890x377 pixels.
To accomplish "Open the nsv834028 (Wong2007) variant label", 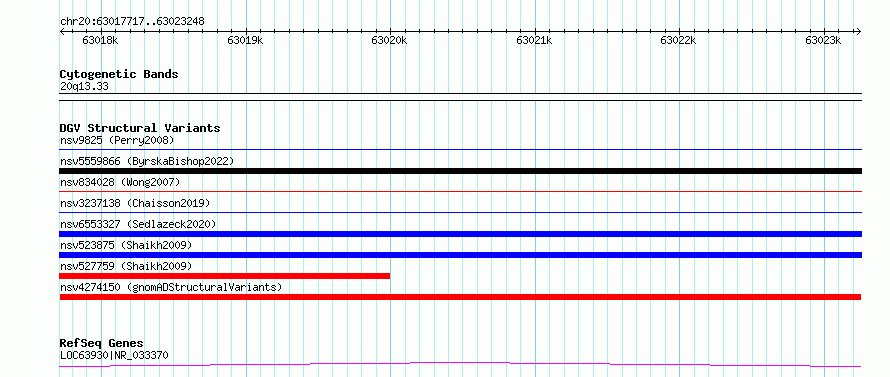I will [120, 182].
